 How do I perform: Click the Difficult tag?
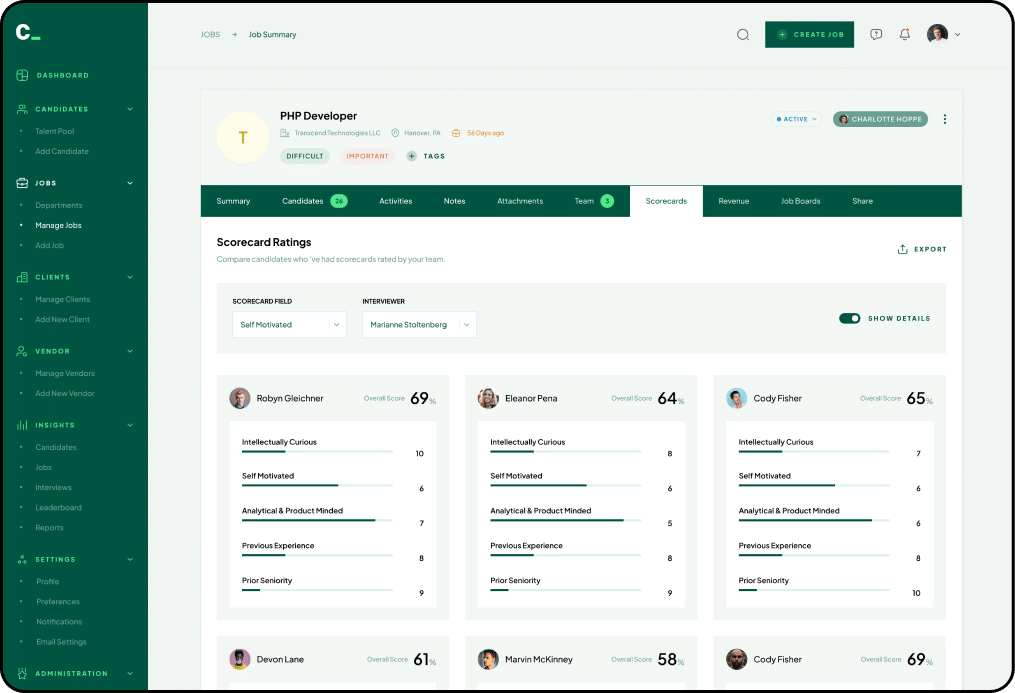point(305,156)
